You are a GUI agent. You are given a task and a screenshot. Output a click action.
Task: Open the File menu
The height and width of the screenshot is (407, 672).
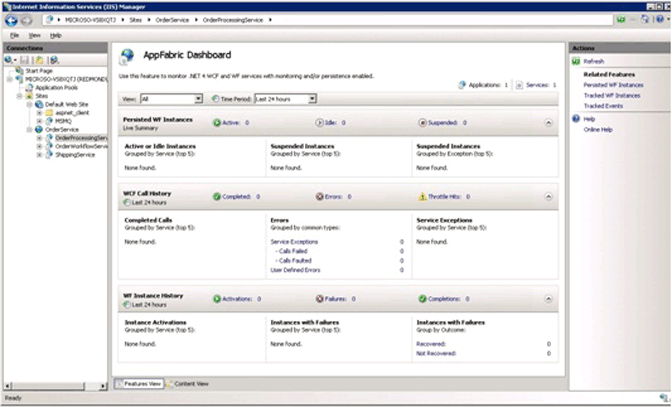pos(14,36)
